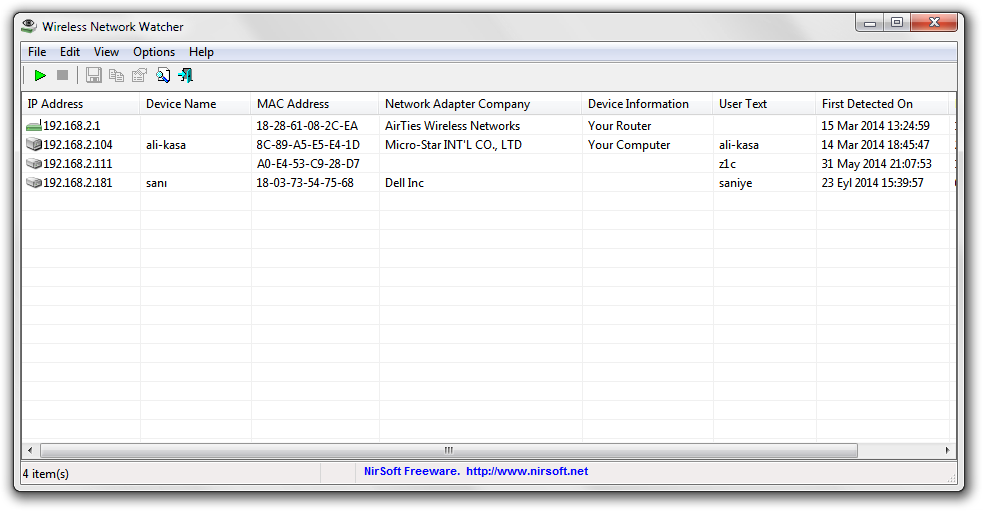Sort by the MAC Address column header
The width and height of the screenshot is (983, 511).
tap(293, 104)
